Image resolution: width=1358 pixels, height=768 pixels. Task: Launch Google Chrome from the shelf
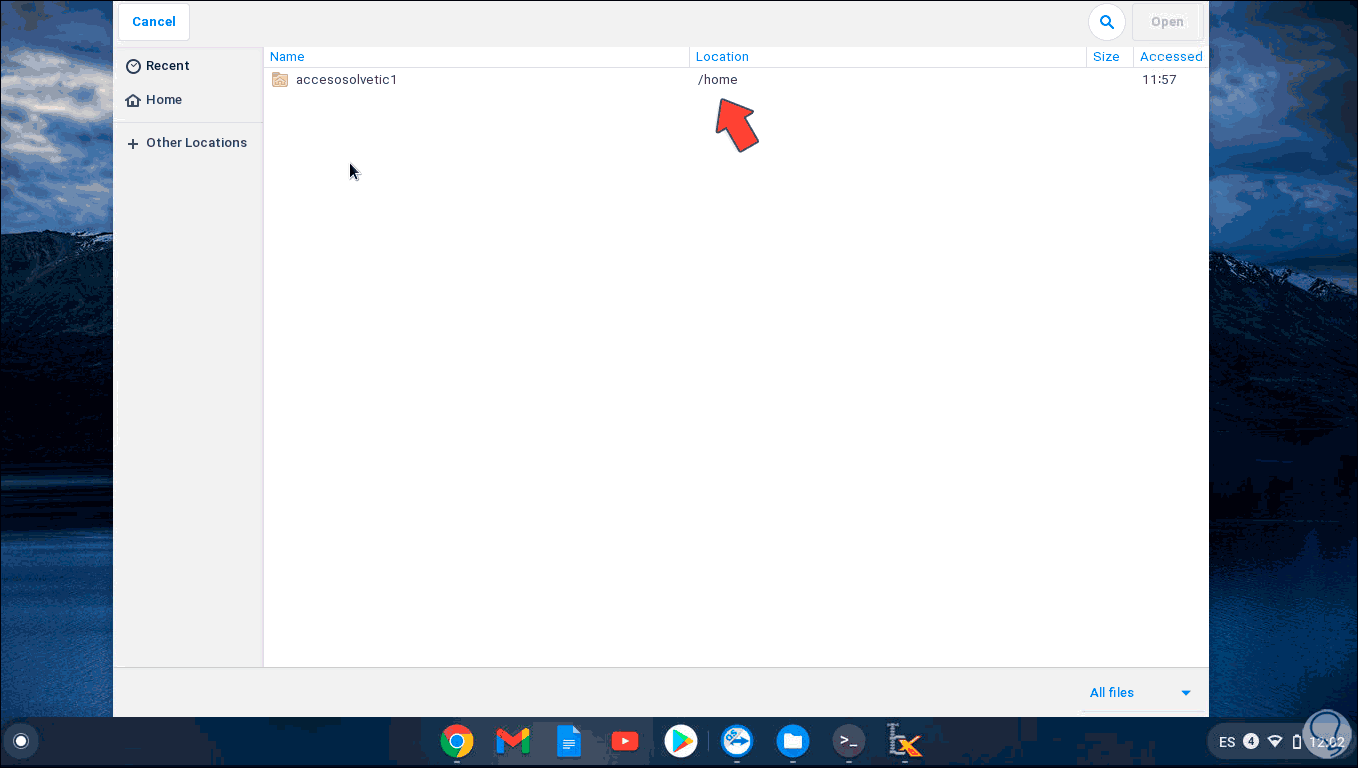point(457,742)
